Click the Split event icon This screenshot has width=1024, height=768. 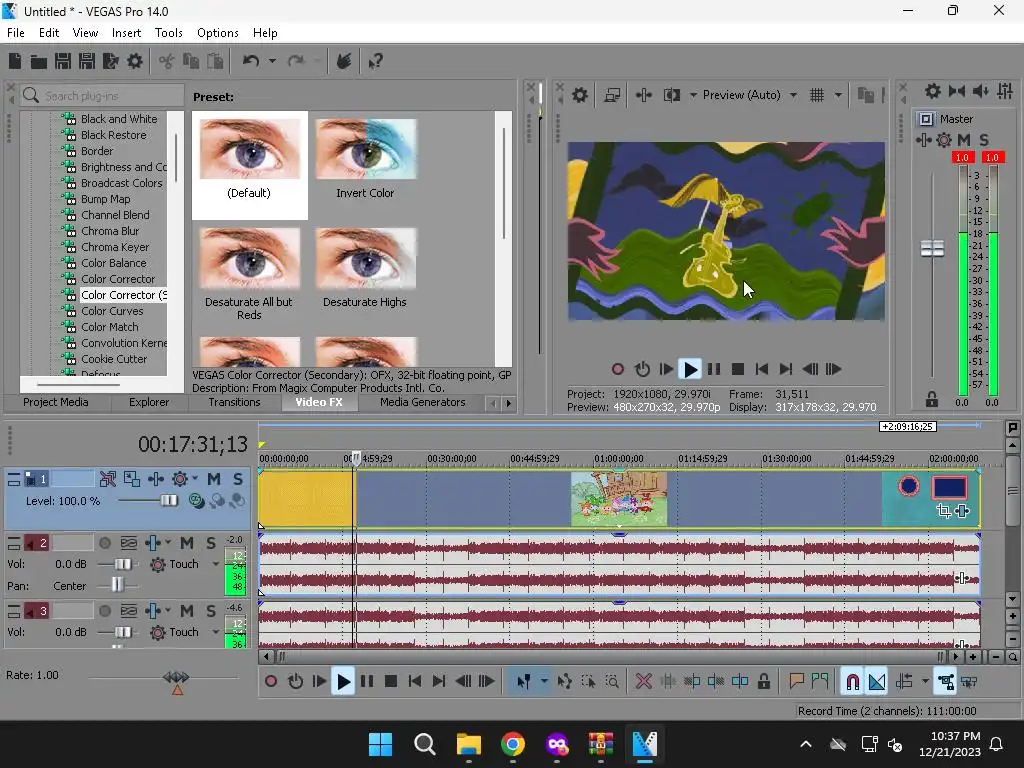pyautogui.click(x=740, y=682)
